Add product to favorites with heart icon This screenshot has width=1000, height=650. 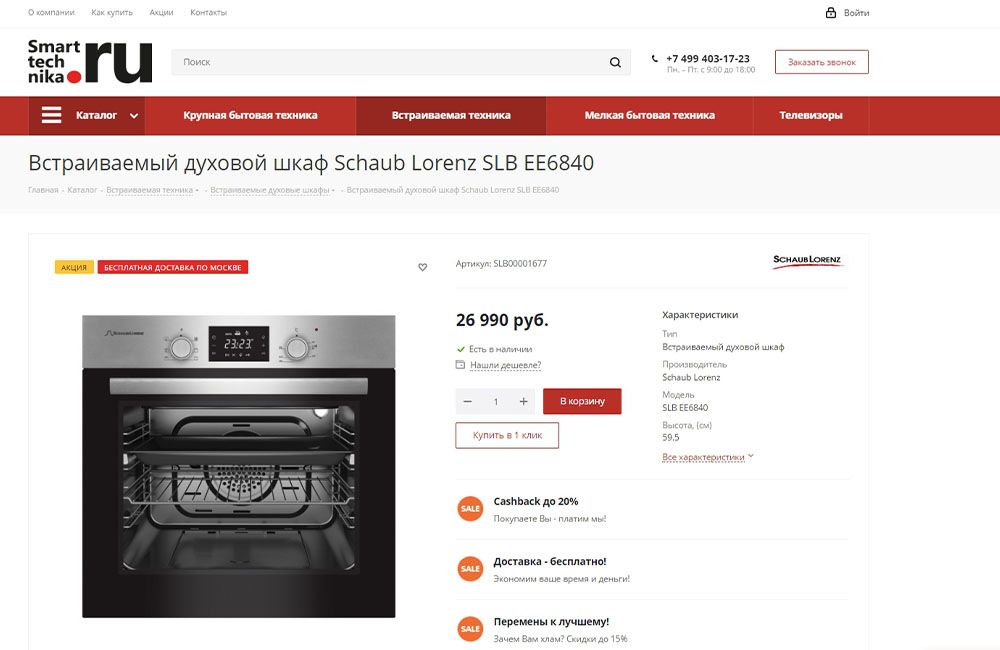click(x=422, y=267)
